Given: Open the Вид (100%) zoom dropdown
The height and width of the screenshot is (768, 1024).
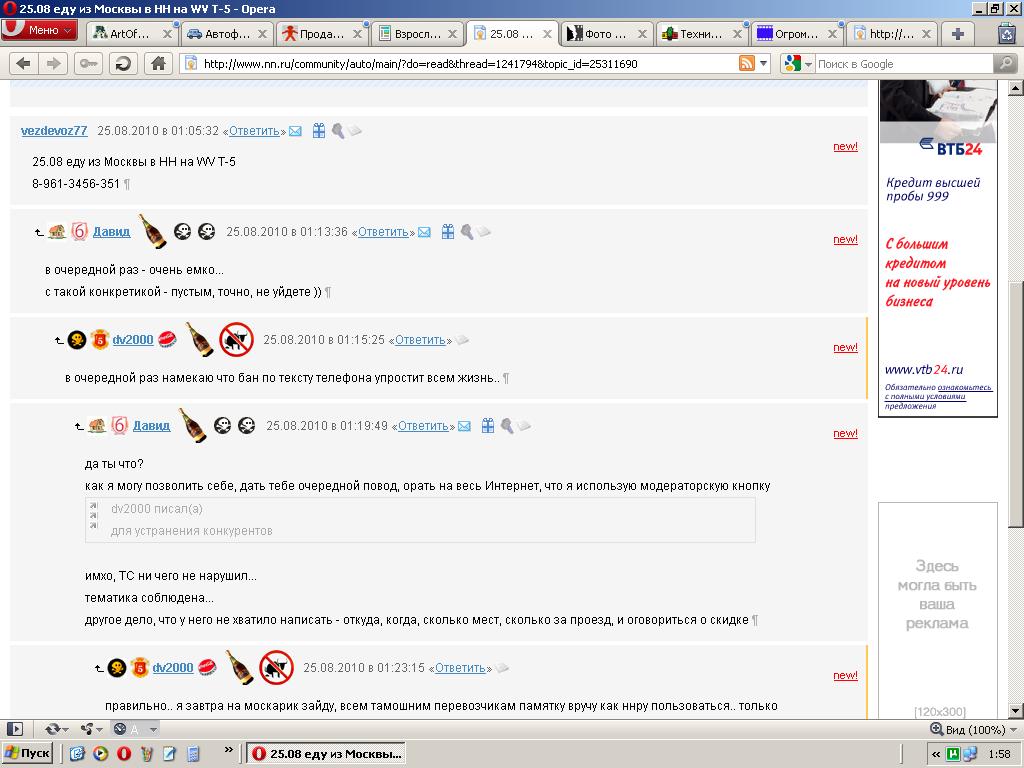Looking at the screenshot, I should point(974,729).
